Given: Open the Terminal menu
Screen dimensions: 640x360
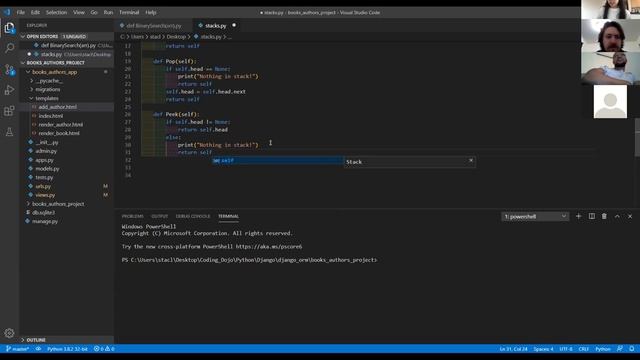Looking at the screenshot, I should tap(129, 12).
